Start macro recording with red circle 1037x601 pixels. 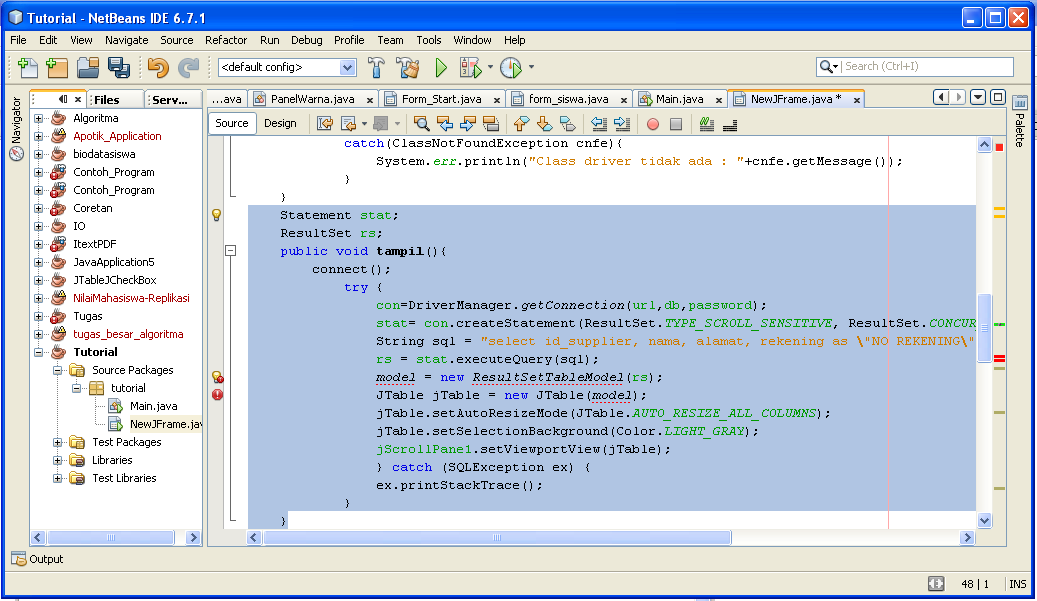[653, 124]
